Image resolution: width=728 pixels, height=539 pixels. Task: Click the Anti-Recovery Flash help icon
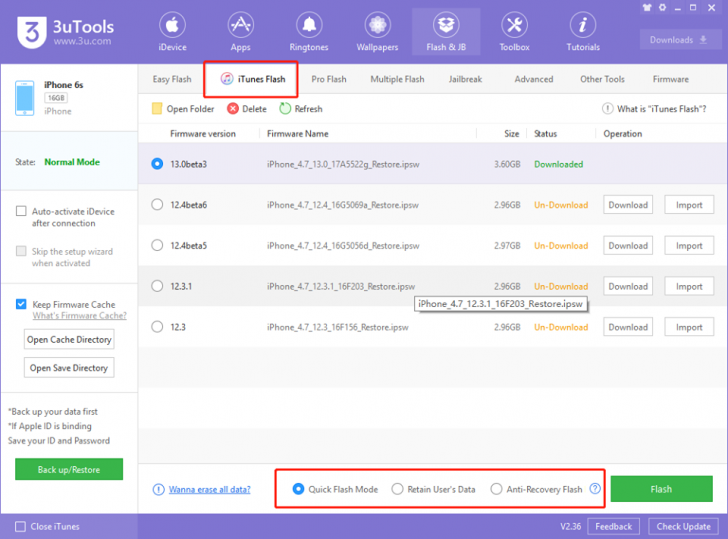[595, 488]
